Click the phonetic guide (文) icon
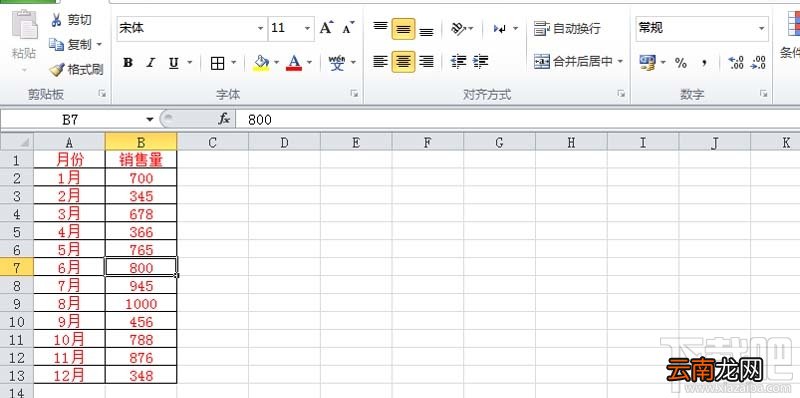 [337, 63]
